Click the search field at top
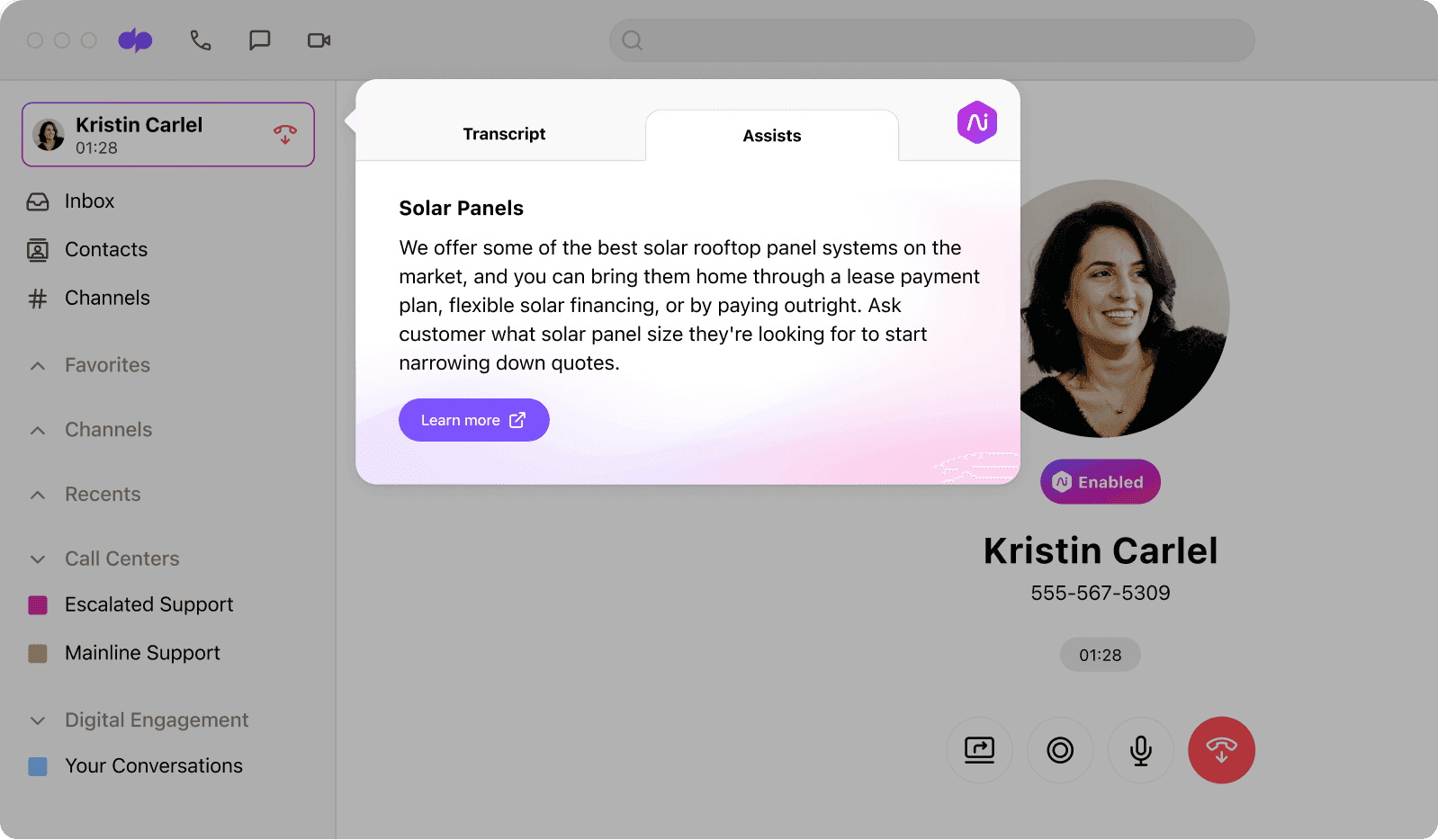The image size is (1438, 840). pos(931,40)
